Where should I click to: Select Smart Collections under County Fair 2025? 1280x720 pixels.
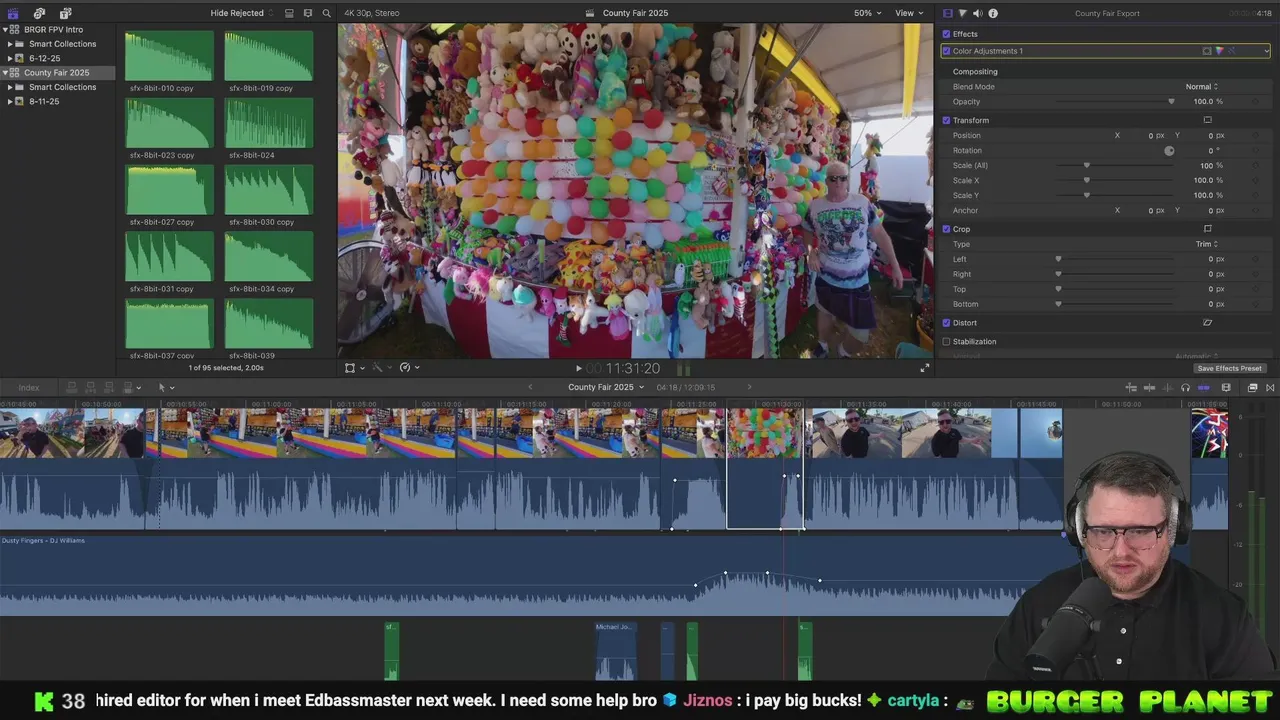tap(62, 87)
